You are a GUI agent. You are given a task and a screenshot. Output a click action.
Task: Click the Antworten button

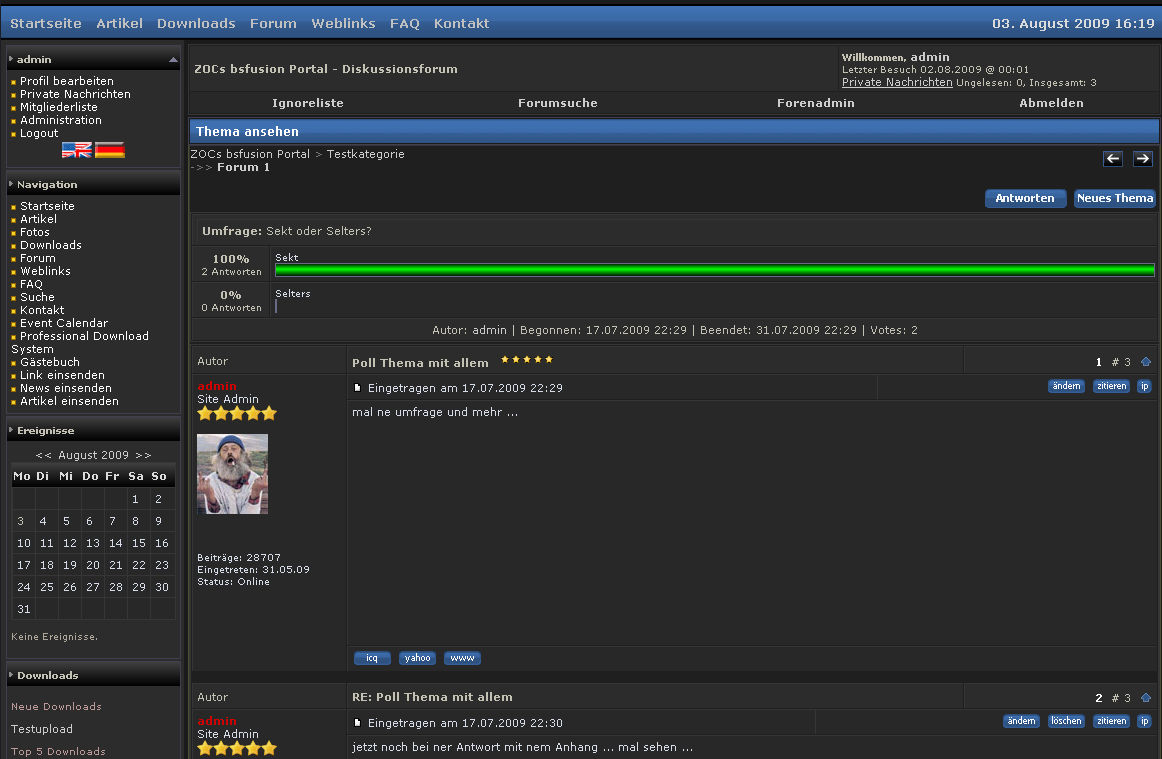pyautogui.click(x=1025, y=198)
